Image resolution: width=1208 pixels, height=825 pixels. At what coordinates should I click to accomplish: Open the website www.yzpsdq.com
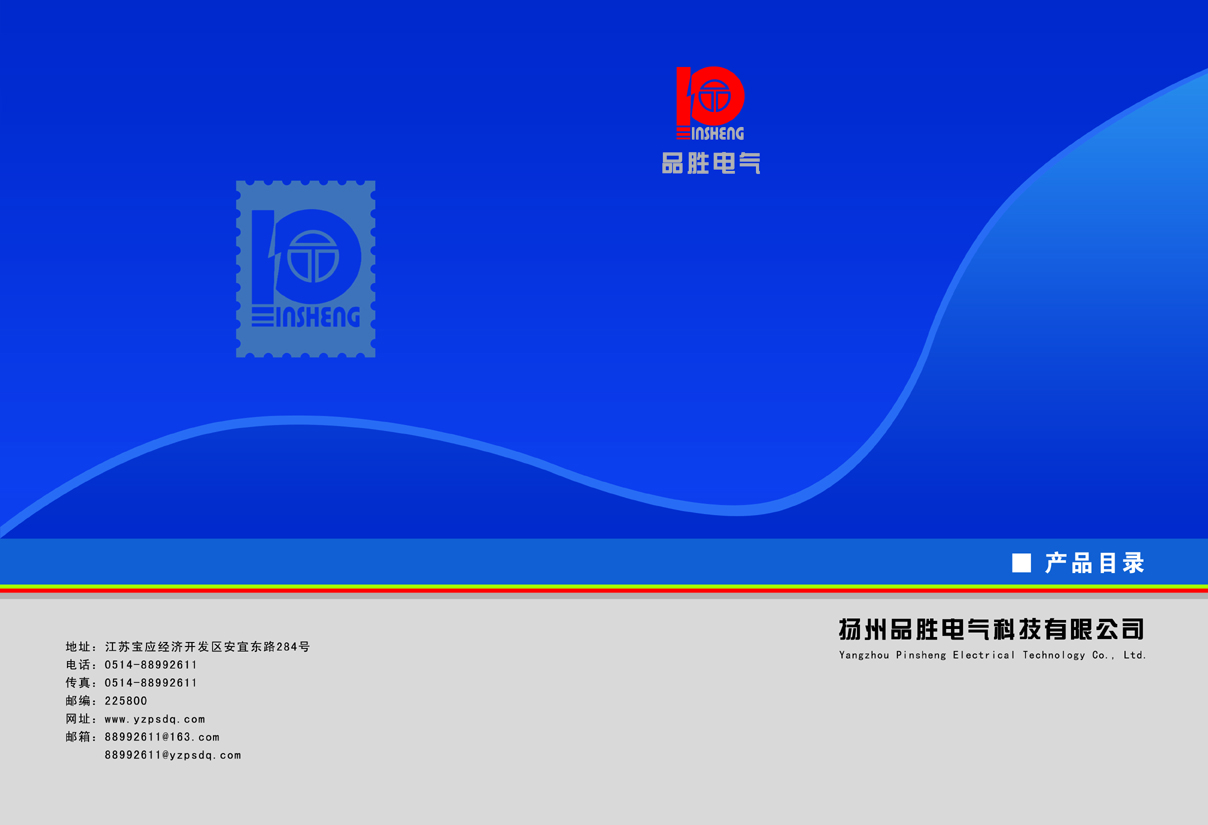click(155, 719)
